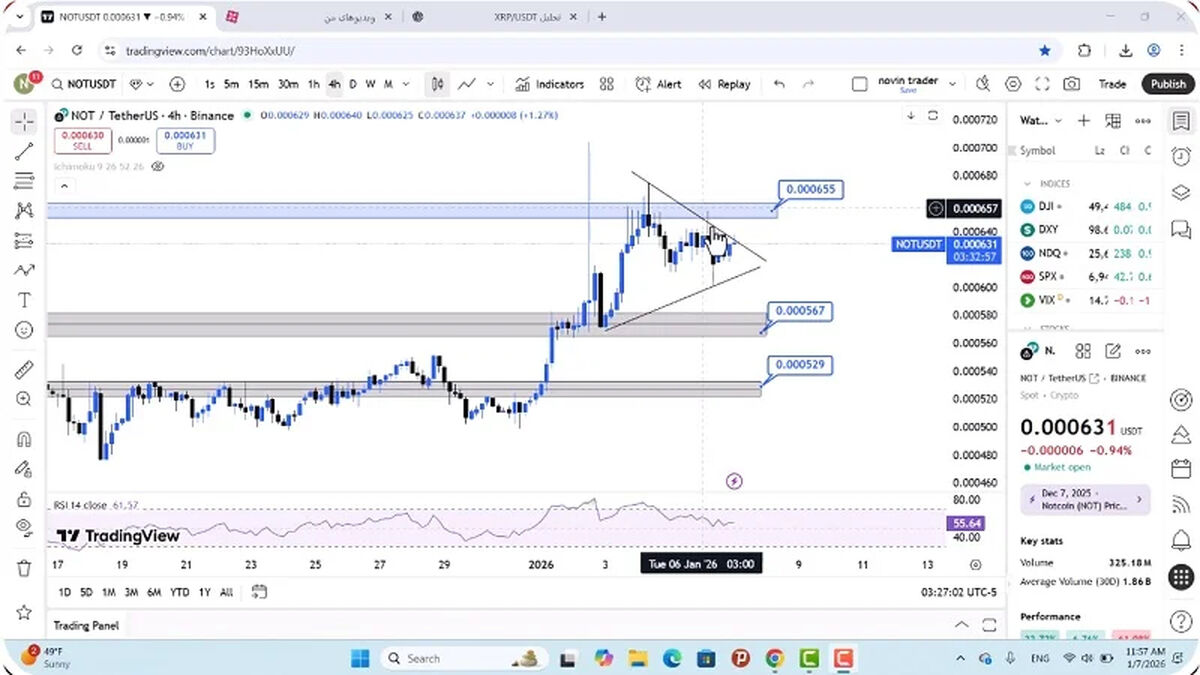Select the crosshair cursor tool
1200x675 pixels.
pyautogui.click(x=24, y=122)
